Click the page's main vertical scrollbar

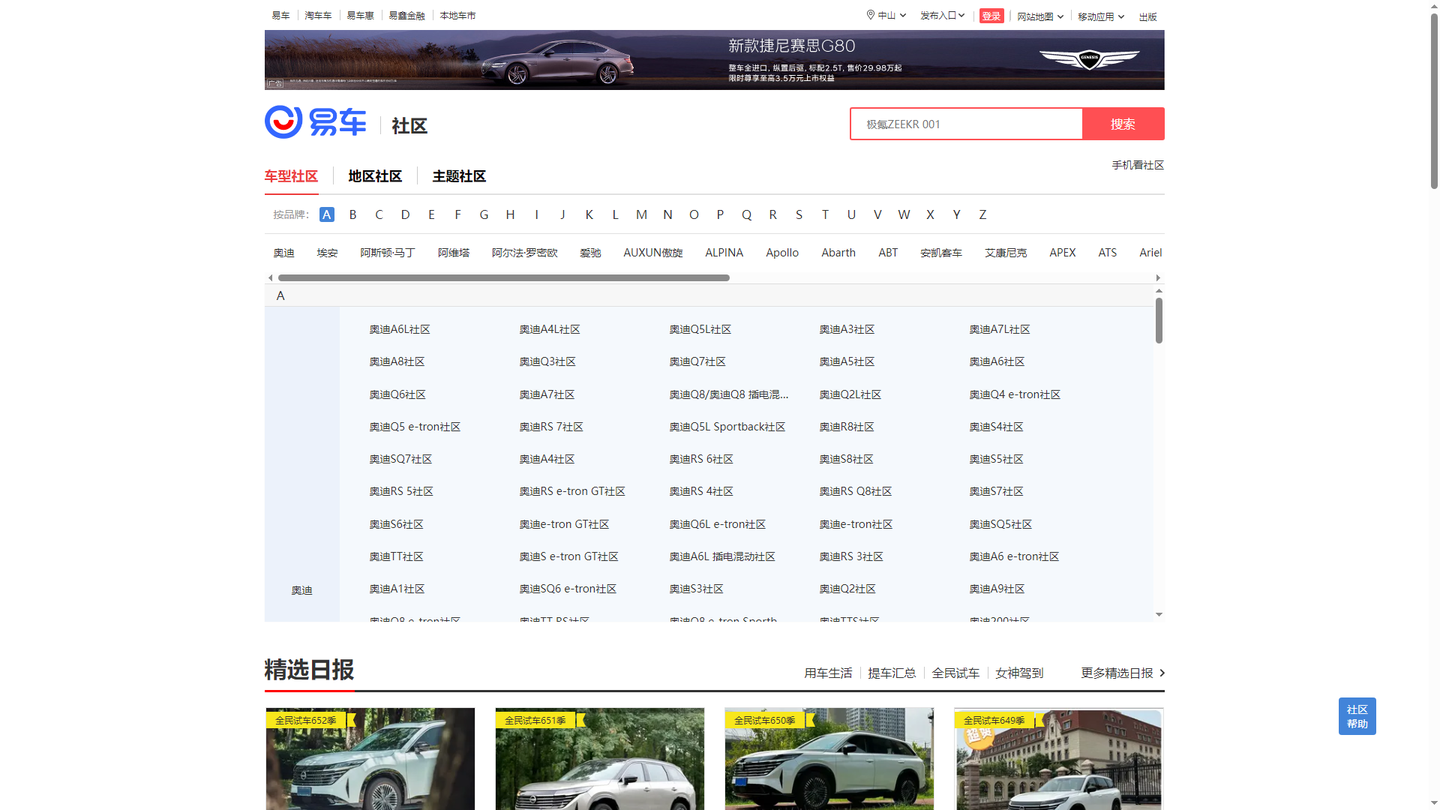[1434, 100]
